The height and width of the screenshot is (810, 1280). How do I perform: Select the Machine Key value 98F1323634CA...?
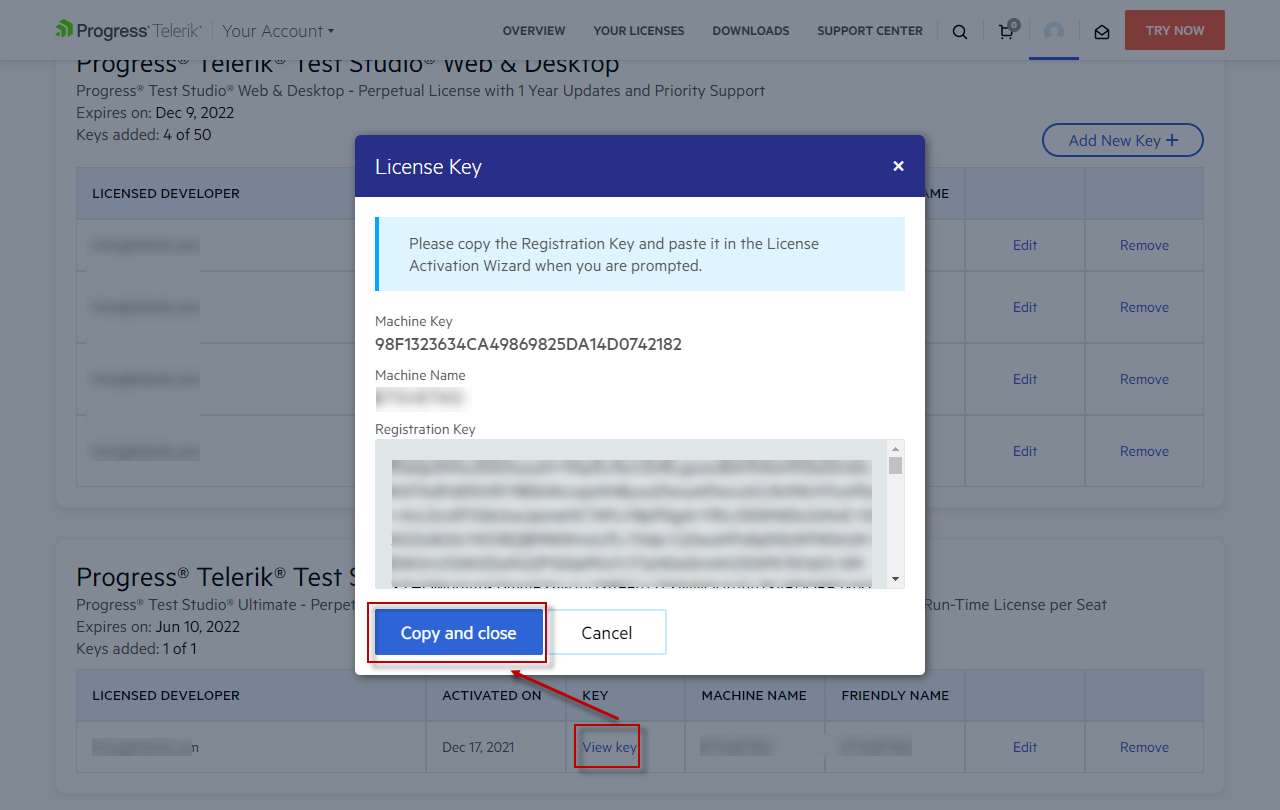coord(528,344)
